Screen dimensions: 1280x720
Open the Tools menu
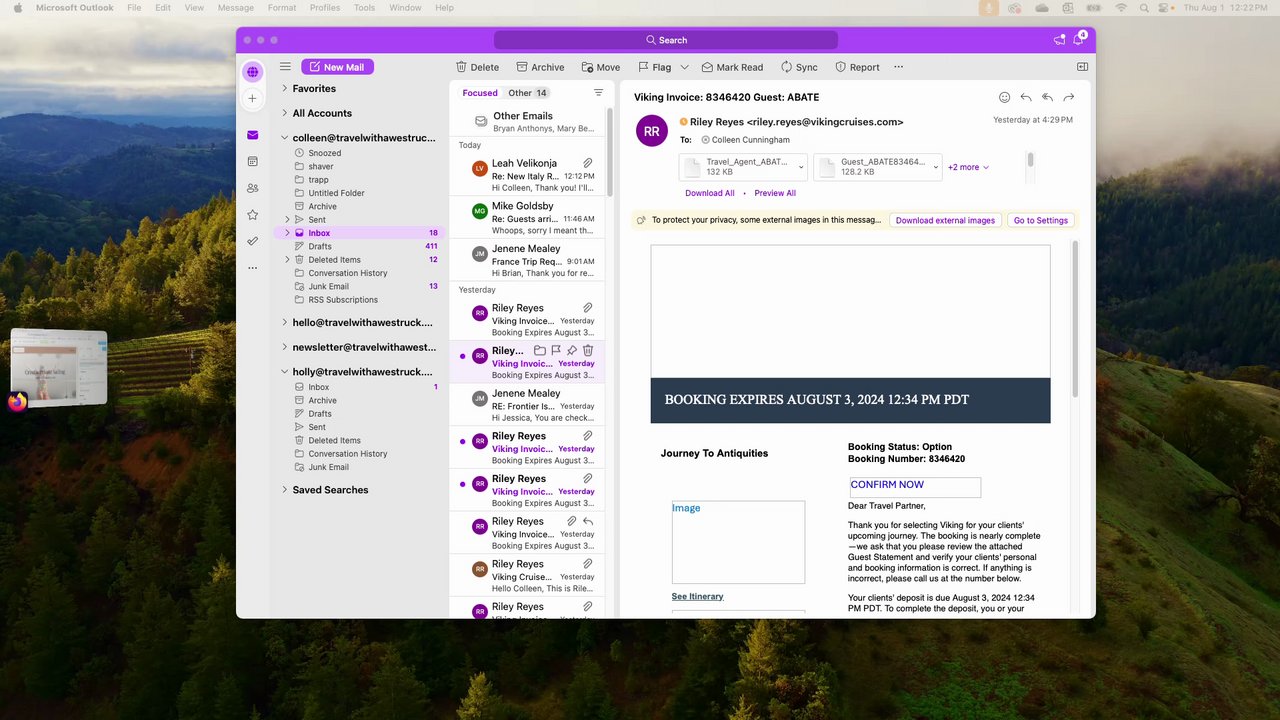365,8
